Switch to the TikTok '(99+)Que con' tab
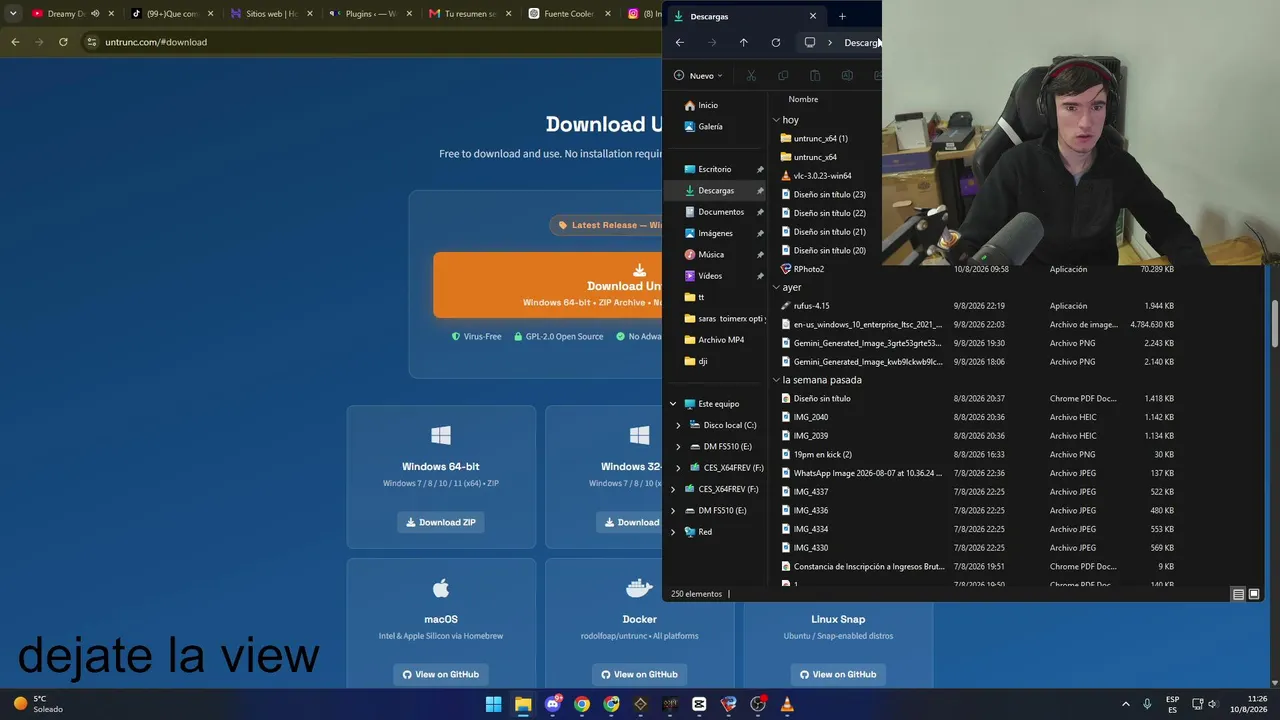 (x=172, y=14)
